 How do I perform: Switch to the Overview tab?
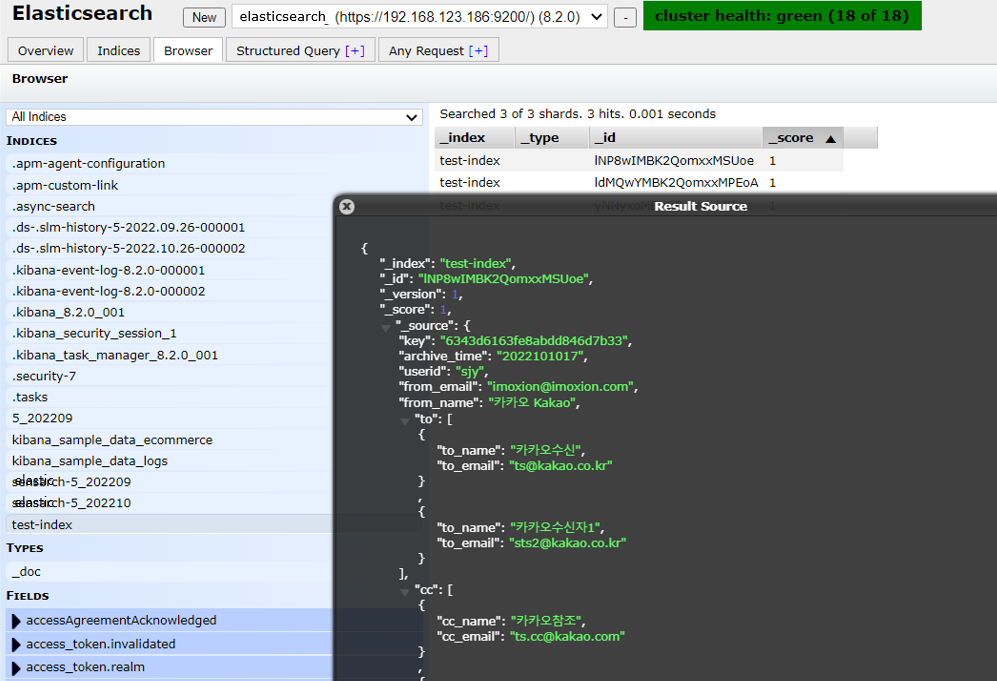click(46, 50)
